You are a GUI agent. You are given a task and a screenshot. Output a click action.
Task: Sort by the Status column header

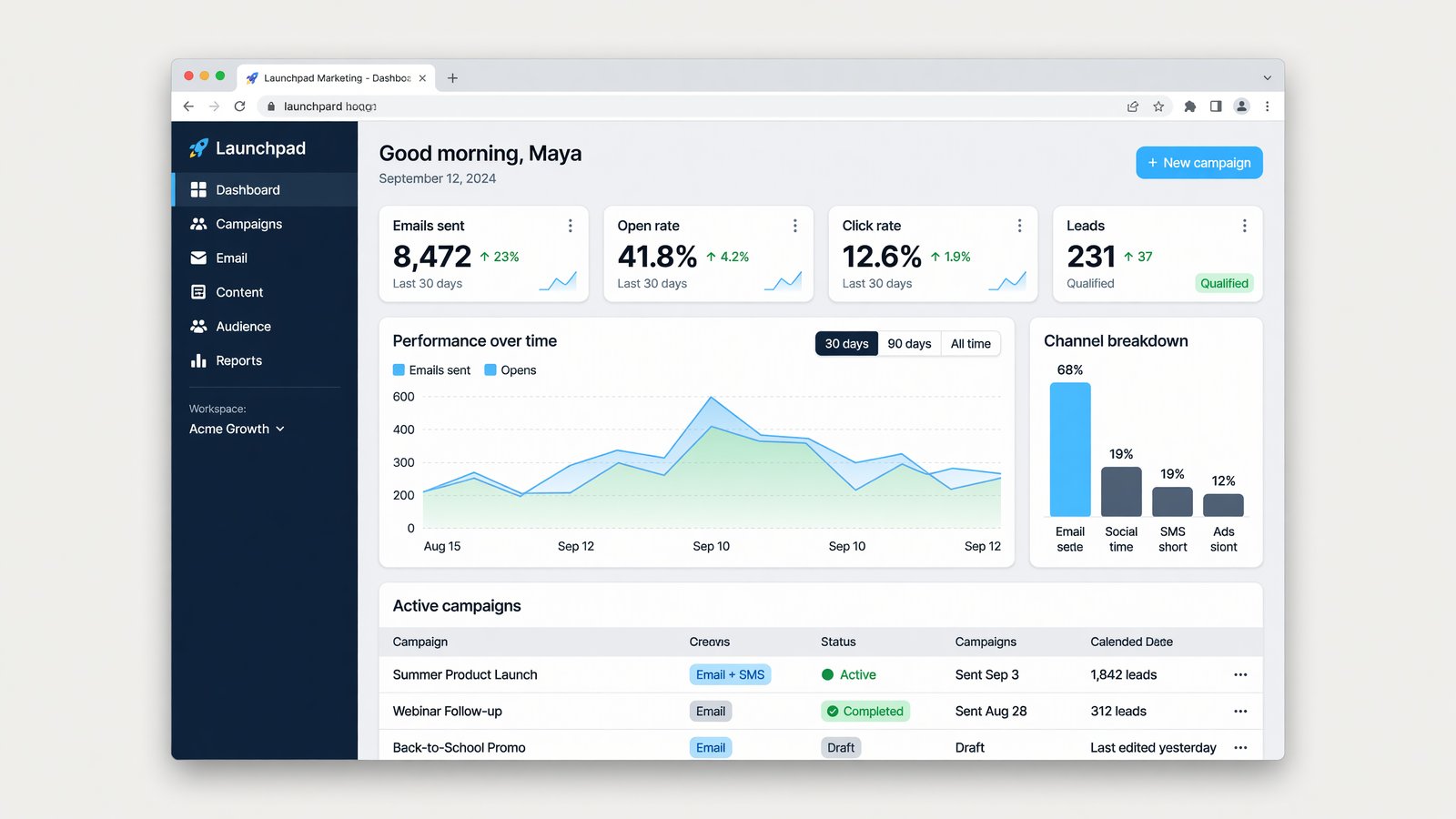838,642
